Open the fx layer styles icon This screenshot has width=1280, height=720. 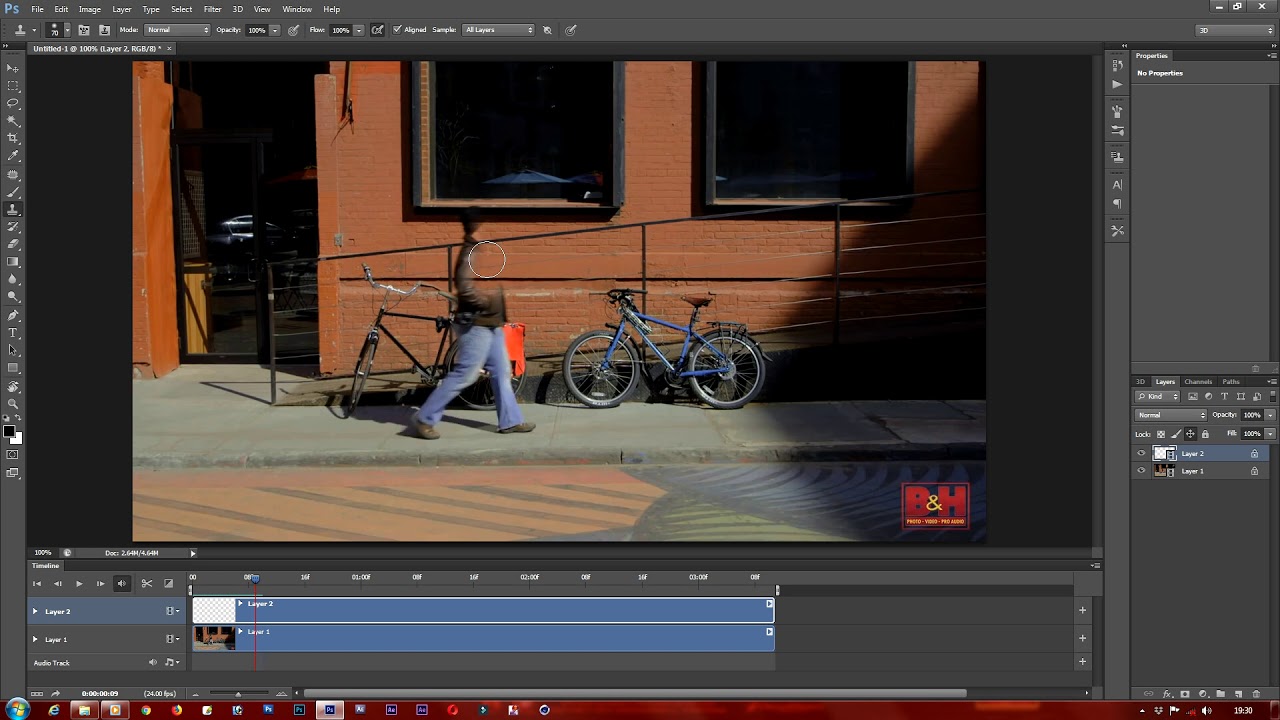(x=1167, y=694)
